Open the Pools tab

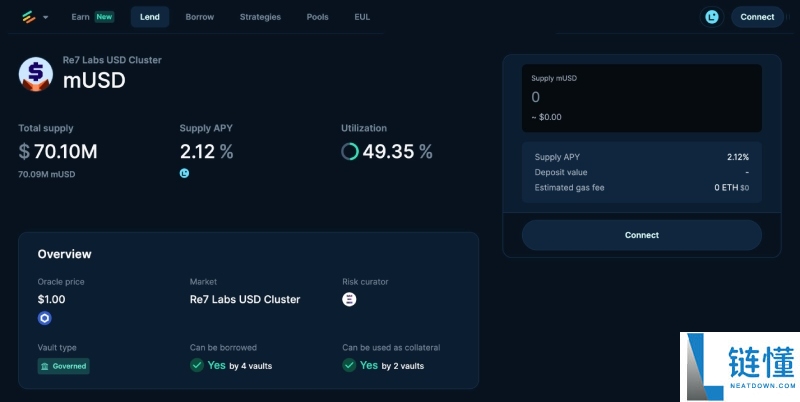tap(317, 17)
